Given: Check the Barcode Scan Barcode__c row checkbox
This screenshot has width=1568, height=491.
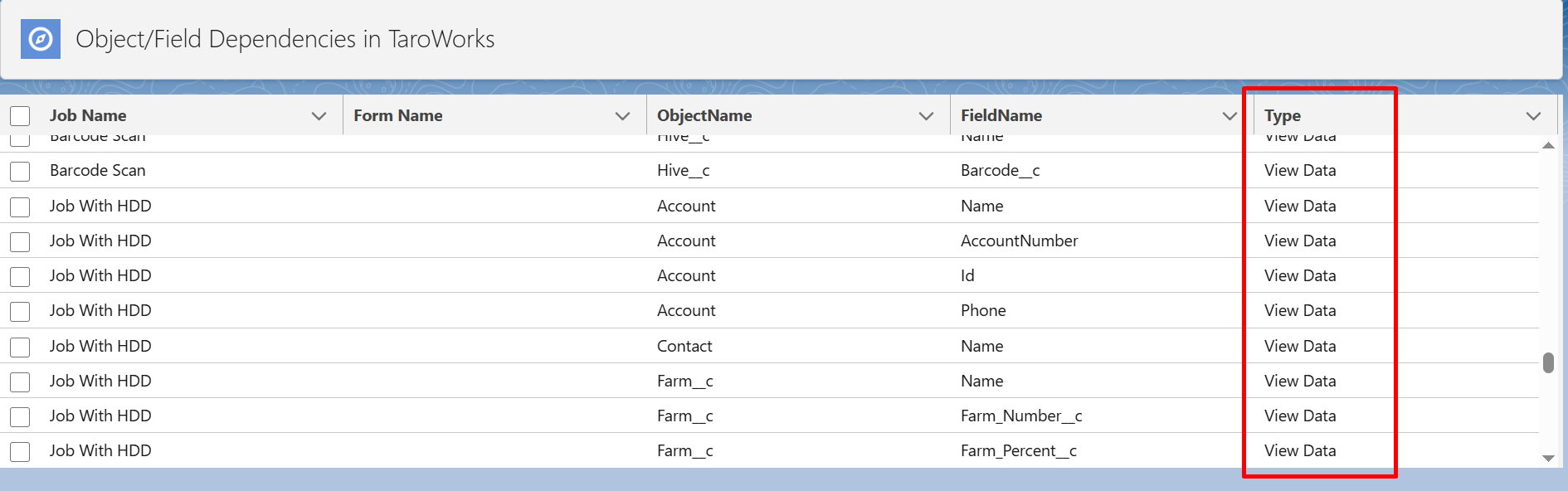Looking at the screenshot, I should [20, 172].
